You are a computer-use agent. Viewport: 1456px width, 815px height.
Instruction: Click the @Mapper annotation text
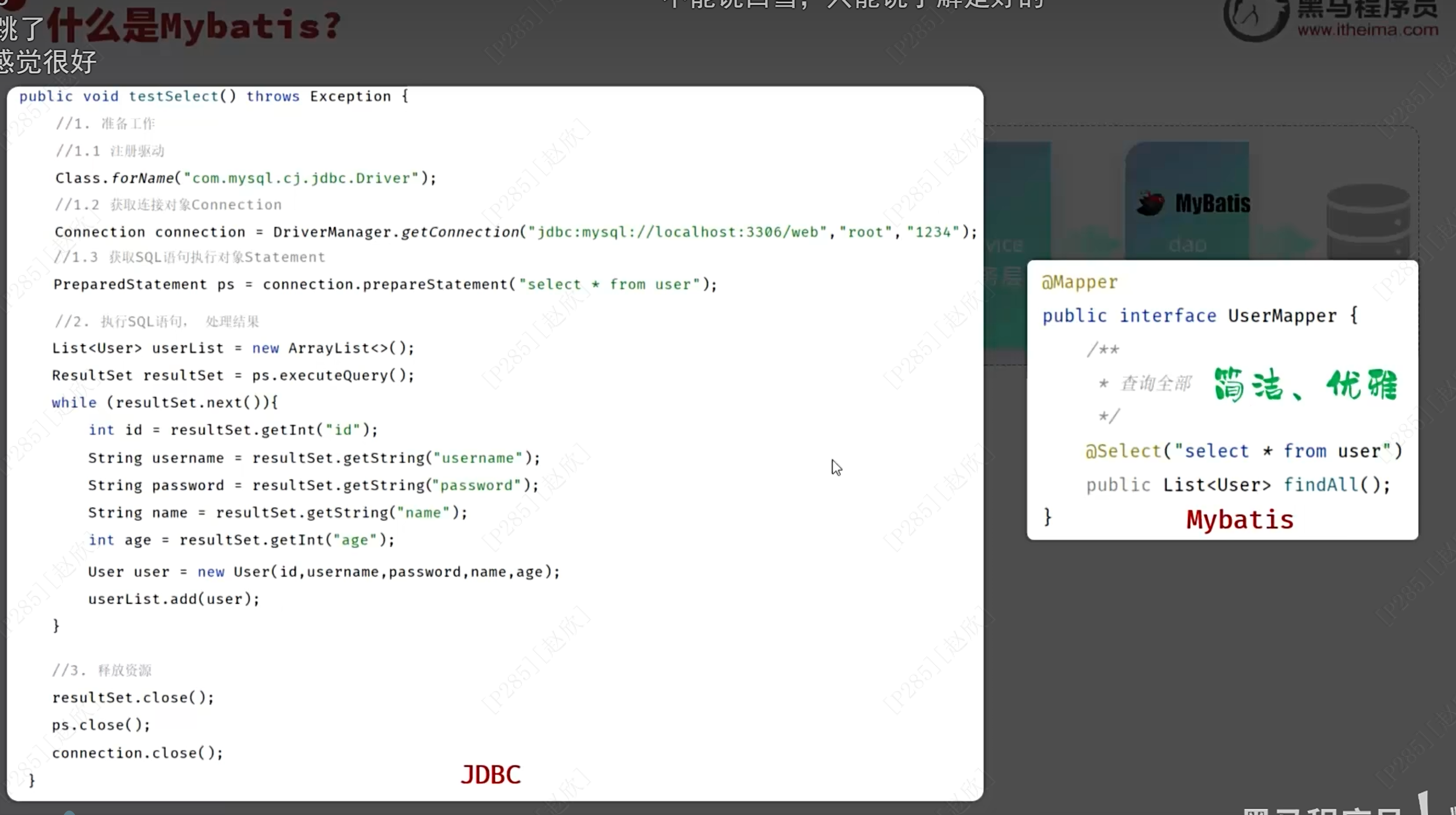pyautogui.click(x=1080, y=282)
